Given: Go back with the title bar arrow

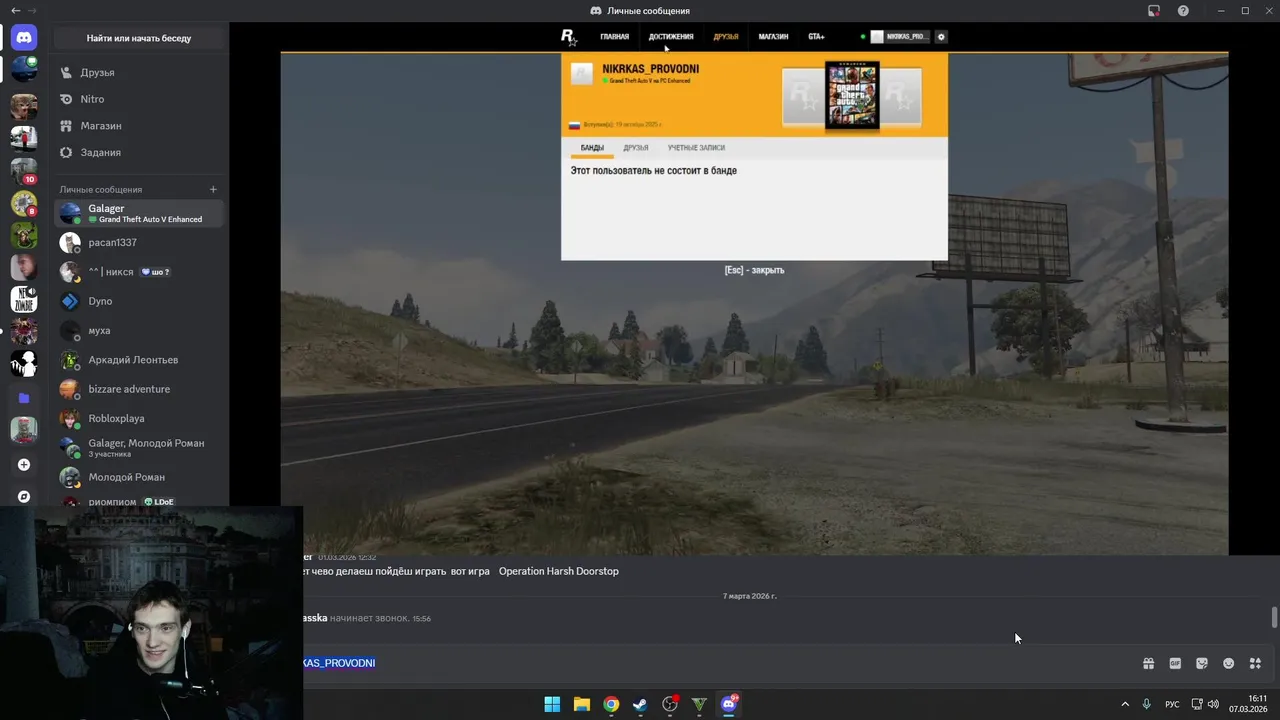Looking at the screenshot, I should click(x=15, y=11).
